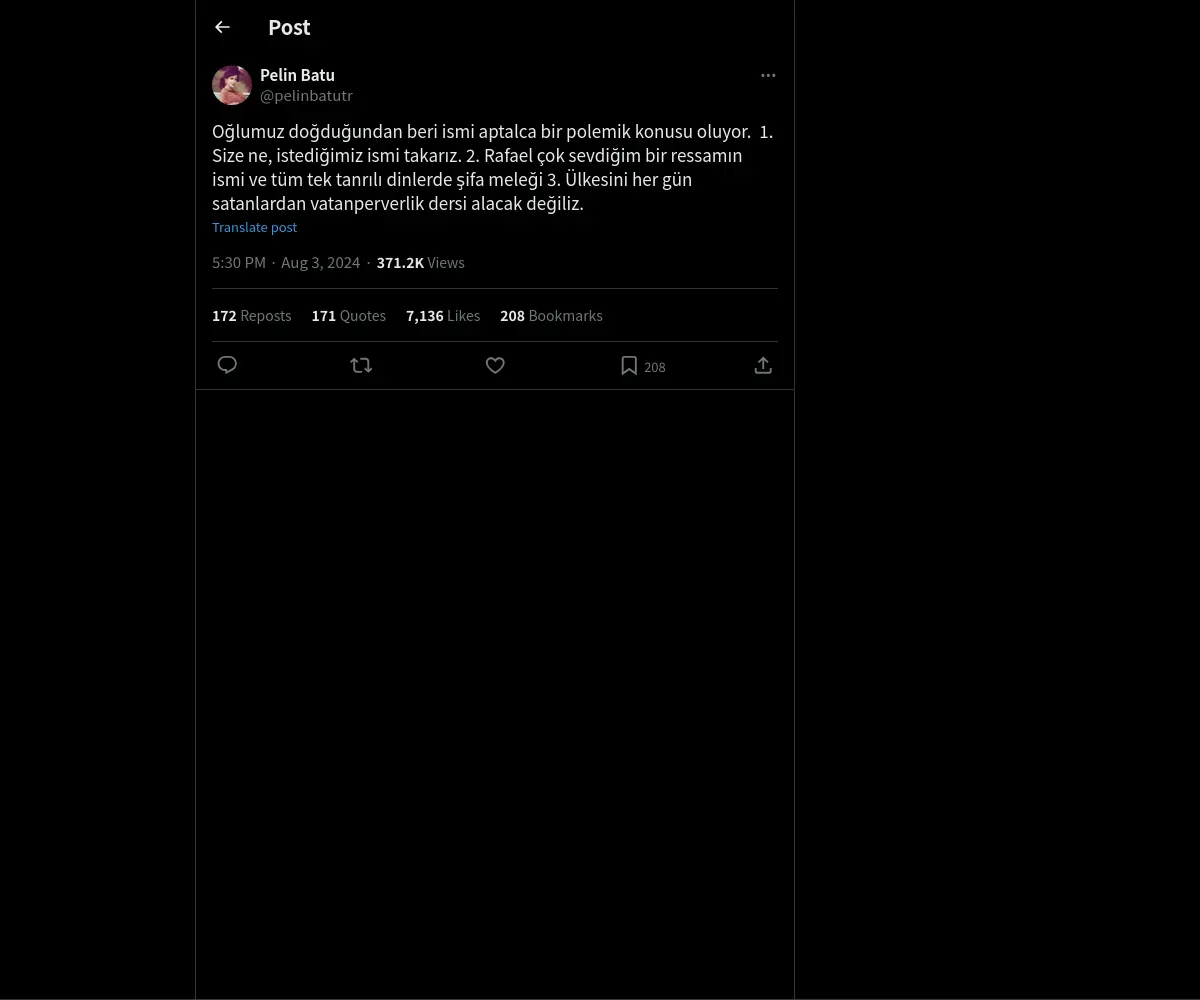
Task: Open Pelin Batu's profile avatar
Action: (232, 85)
